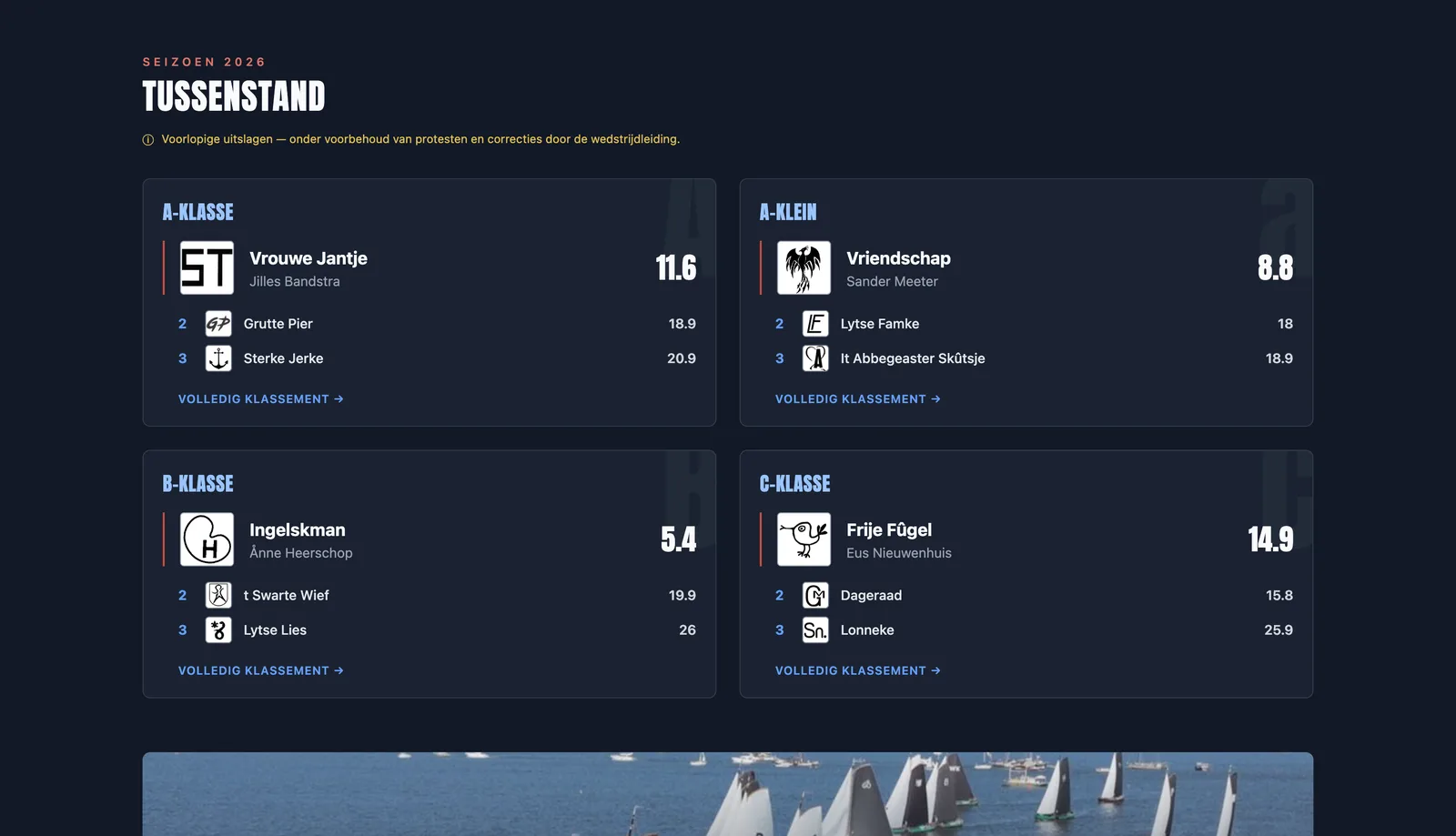Click the Lytse Lies emblem
Image resolution: width=1456 pixels, height=836 pixels.
[x=218, y=630]
